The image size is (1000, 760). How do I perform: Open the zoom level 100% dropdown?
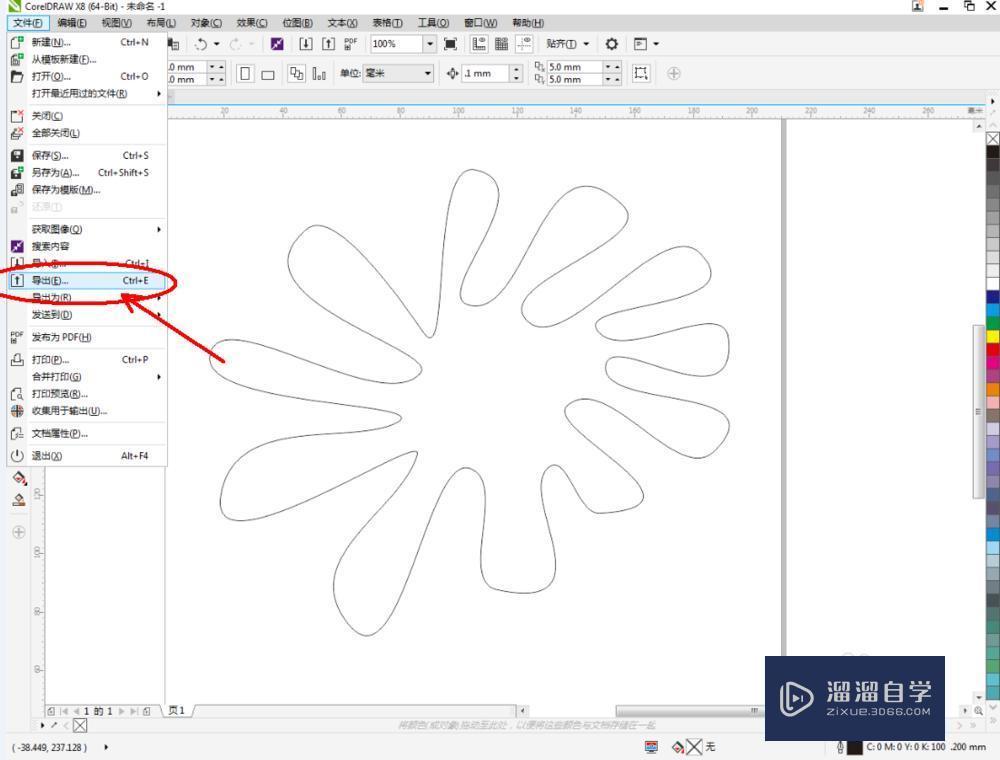[430, 44]
